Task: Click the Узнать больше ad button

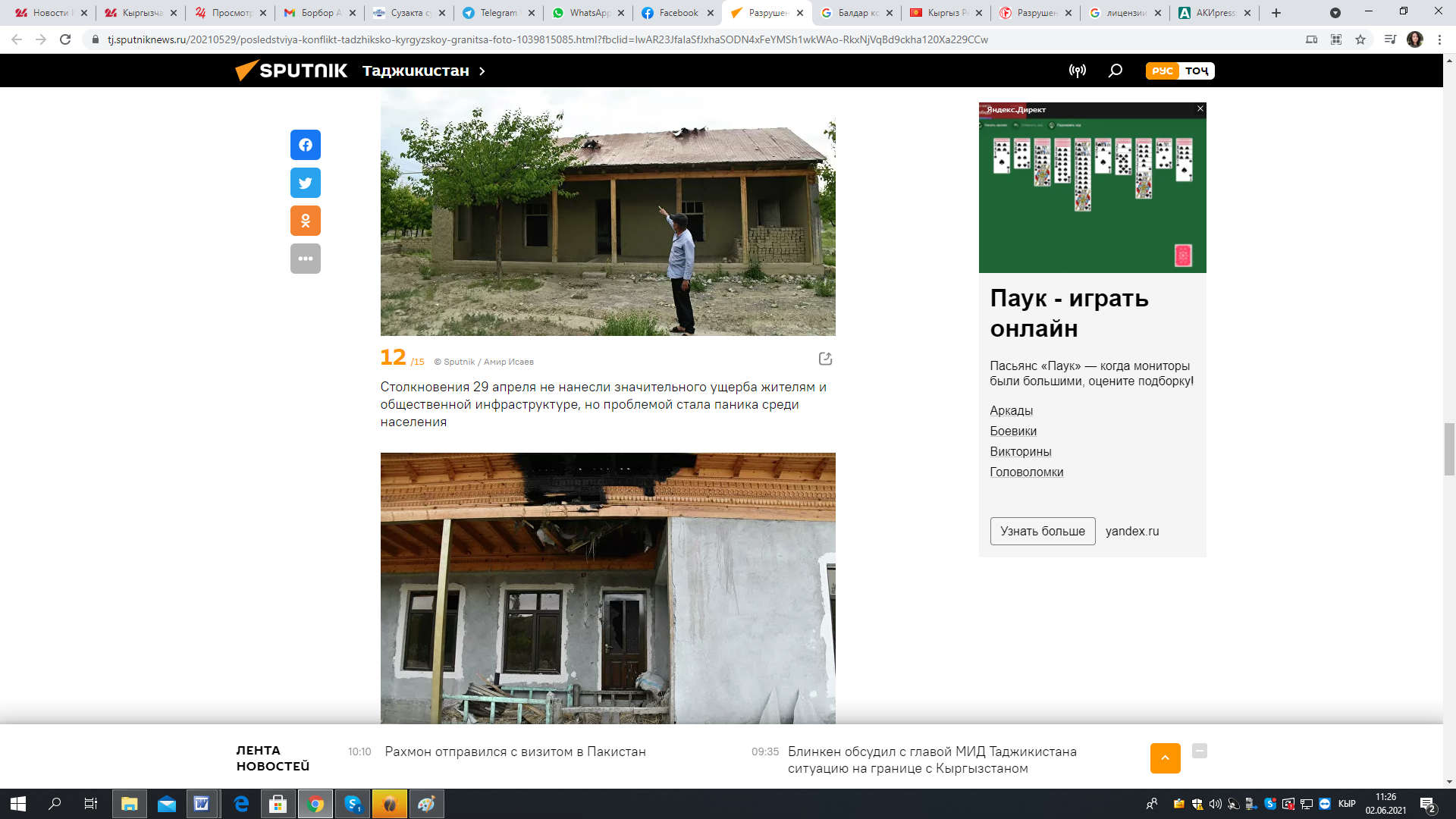Action: 1042,531
